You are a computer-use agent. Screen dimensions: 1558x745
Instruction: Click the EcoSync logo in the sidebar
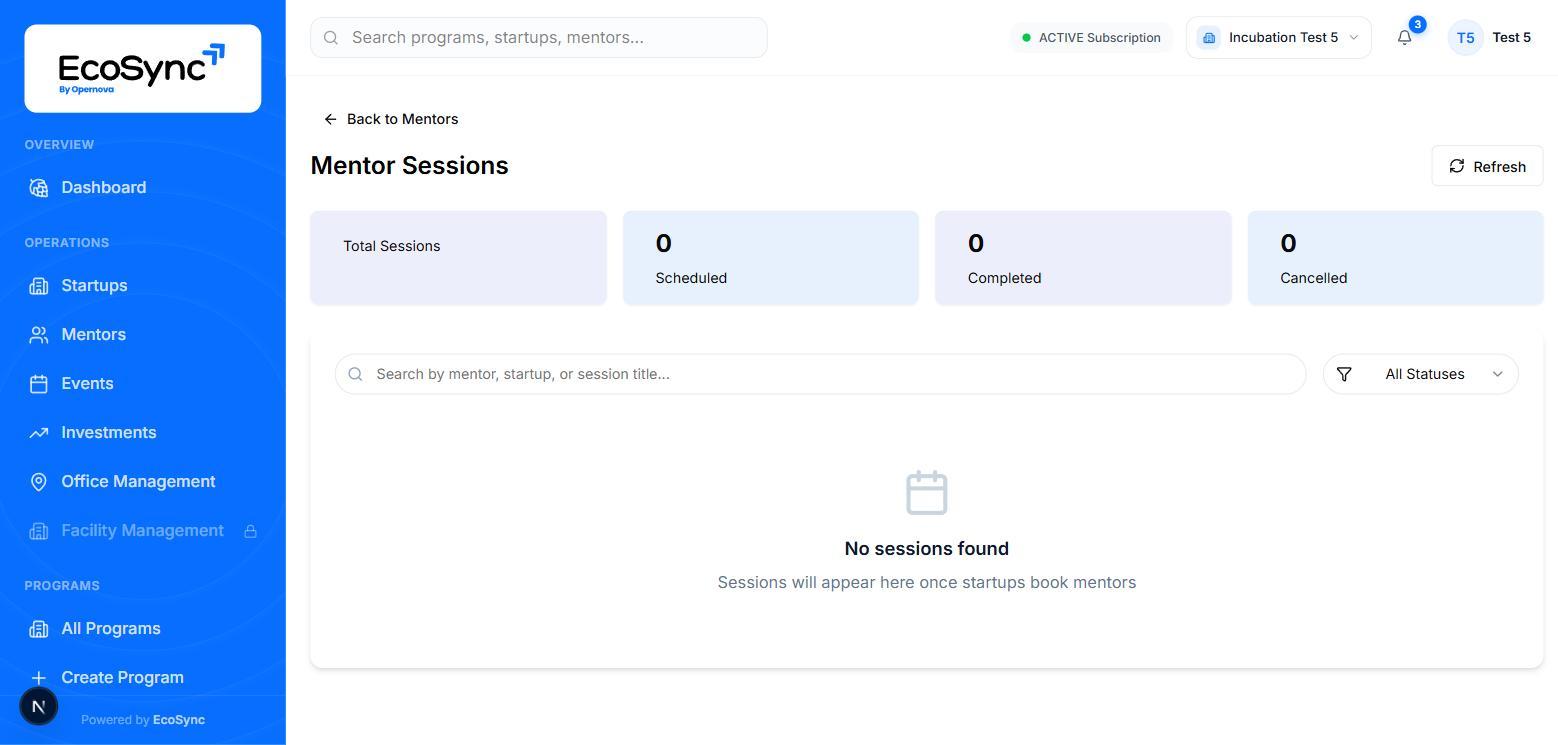142,68
